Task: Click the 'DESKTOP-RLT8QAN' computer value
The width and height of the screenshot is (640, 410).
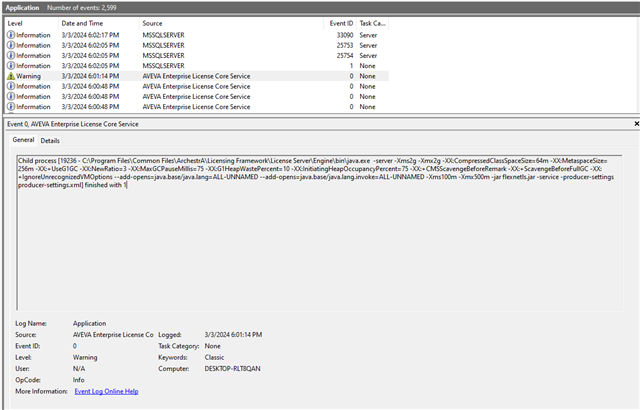Action: [233, 368]
